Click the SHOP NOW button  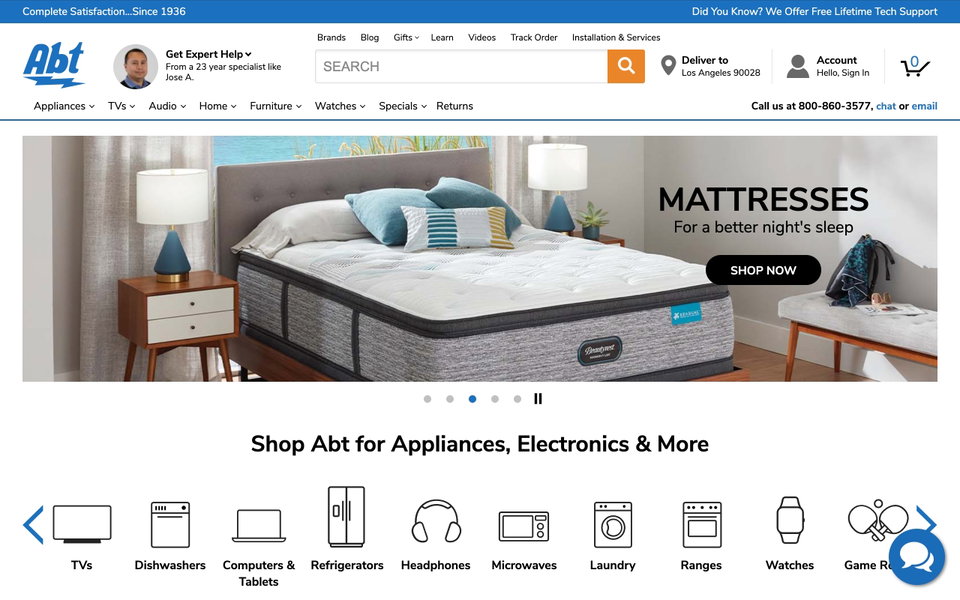pyautogui.click(x=763, y=270)
